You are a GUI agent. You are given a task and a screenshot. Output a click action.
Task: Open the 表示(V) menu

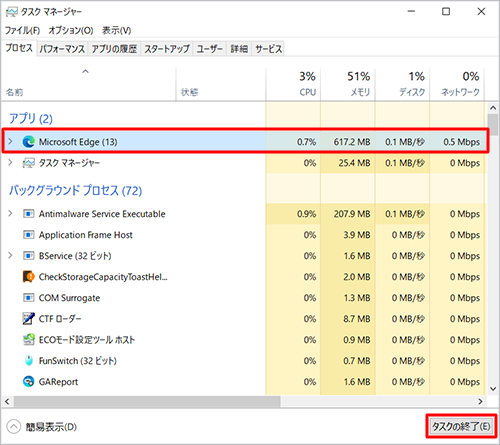(116, 31)
